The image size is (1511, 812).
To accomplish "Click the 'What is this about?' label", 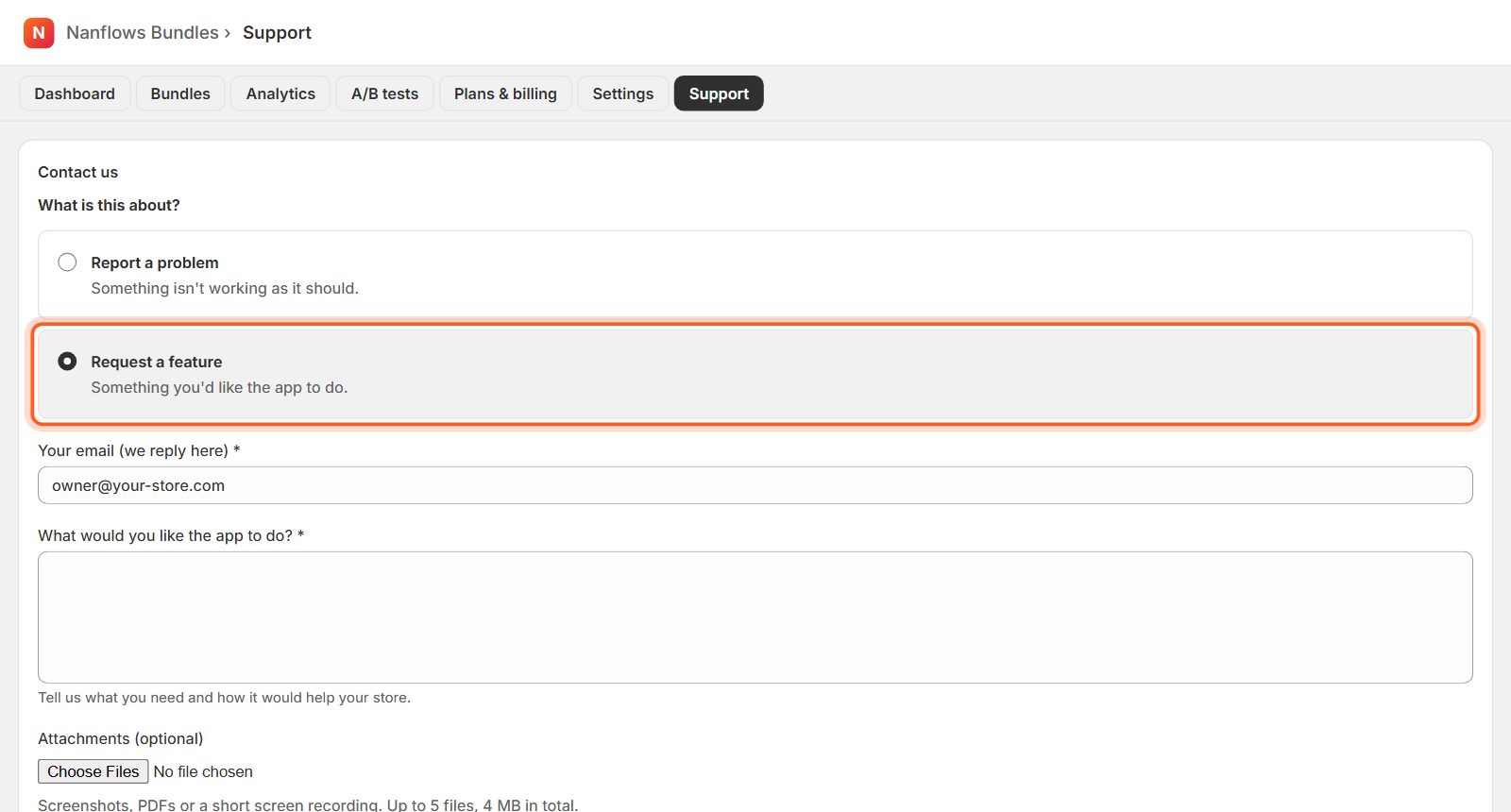I will (109, 205).
